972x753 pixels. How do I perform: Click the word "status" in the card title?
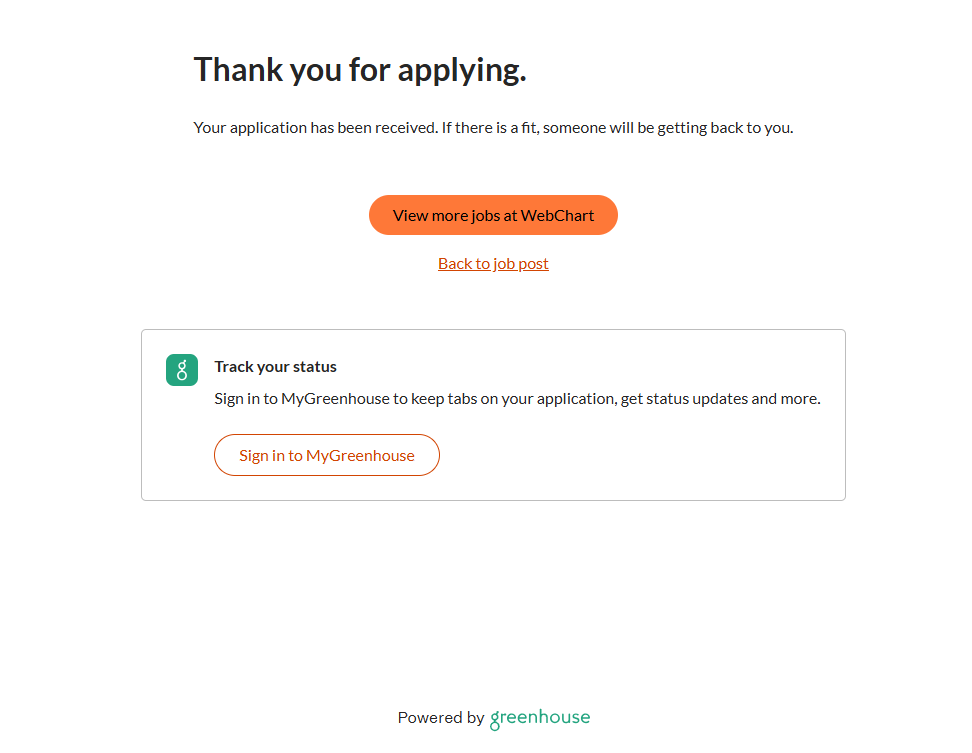click(315, 367)
